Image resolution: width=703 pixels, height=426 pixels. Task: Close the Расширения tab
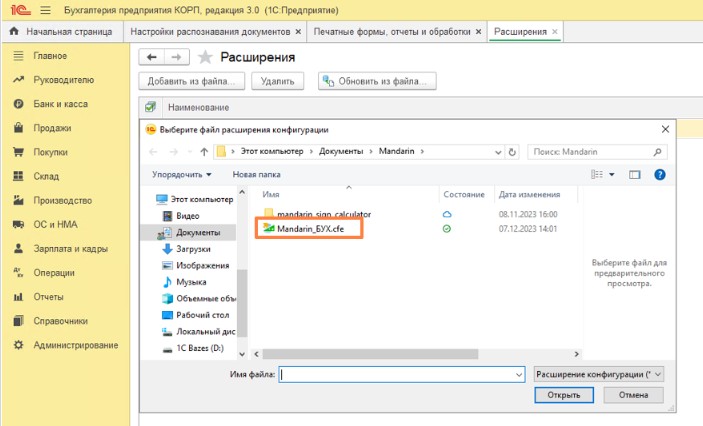[x=555, y=32]
